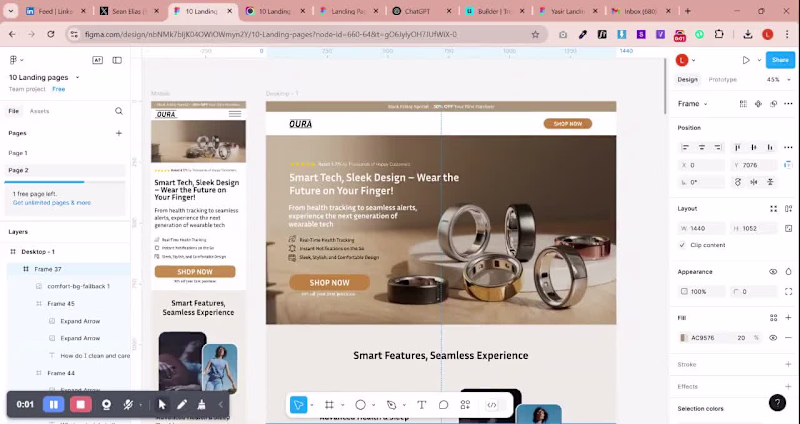The height and width of the screenshot is (424, 800).
Task: Open shape tool options dropdown arrow
Action: tap(373, 405)
